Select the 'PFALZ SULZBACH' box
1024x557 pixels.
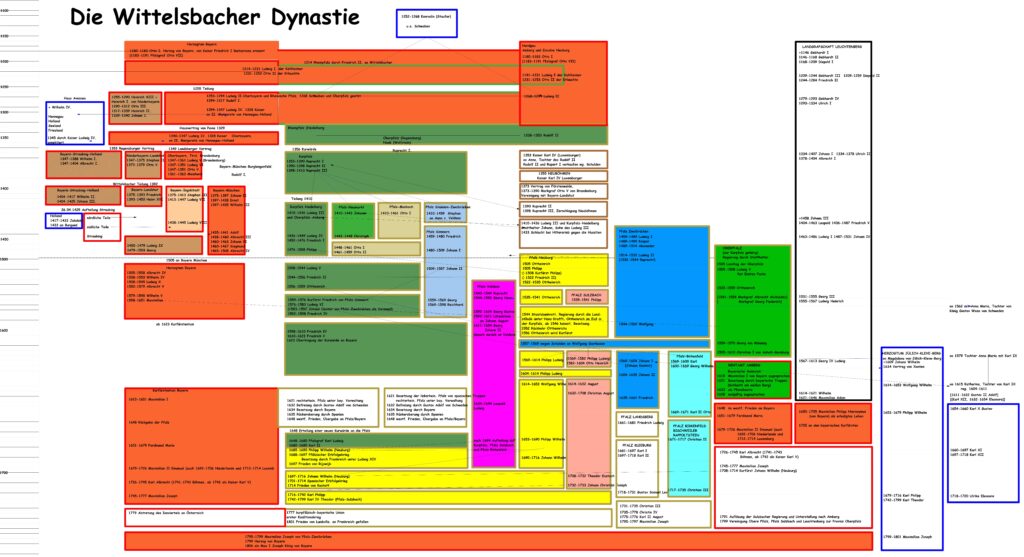[586, 297]
